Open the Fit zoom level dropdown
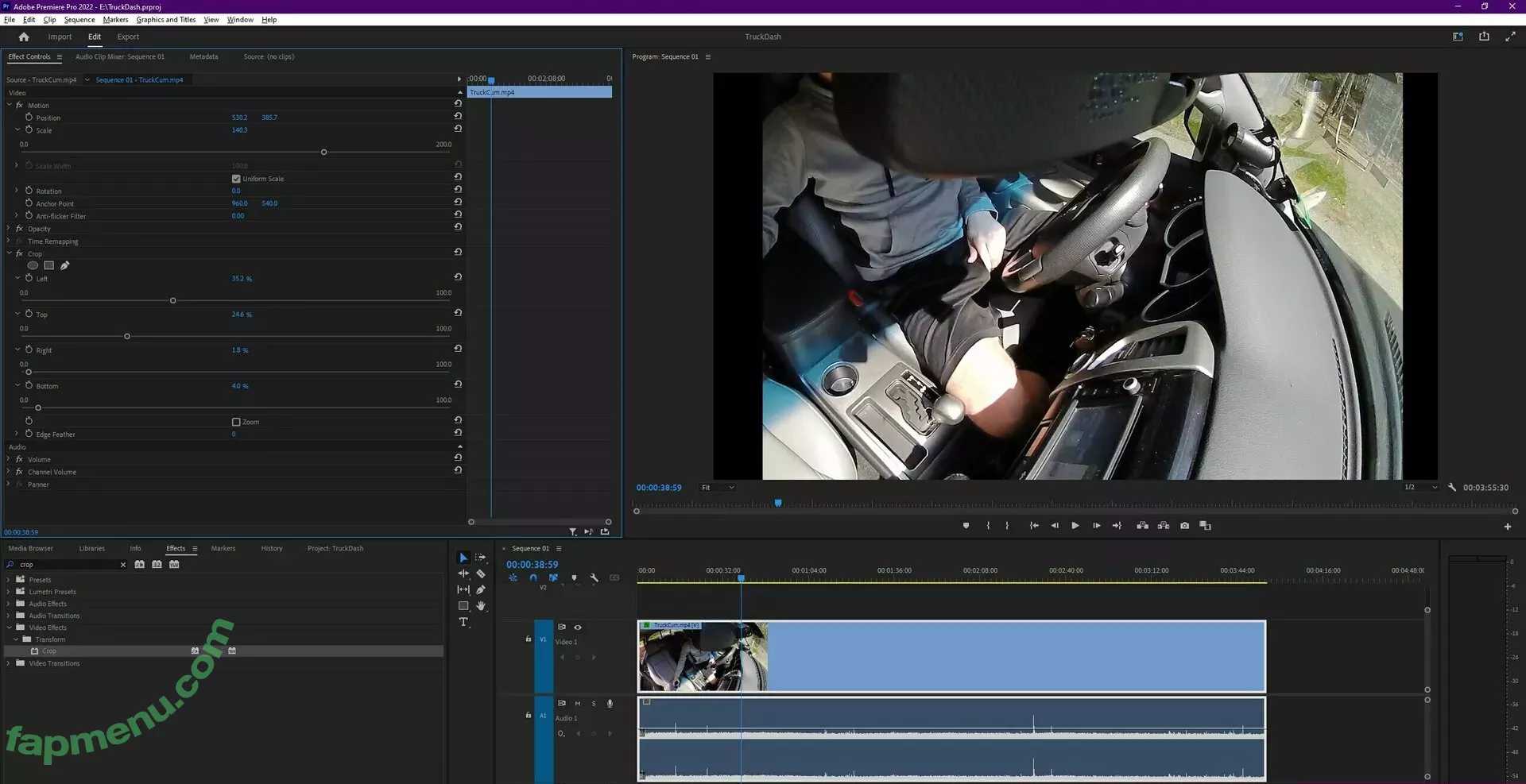Image resolution: width=1526 pixels, height=784 pixels. 718,488
